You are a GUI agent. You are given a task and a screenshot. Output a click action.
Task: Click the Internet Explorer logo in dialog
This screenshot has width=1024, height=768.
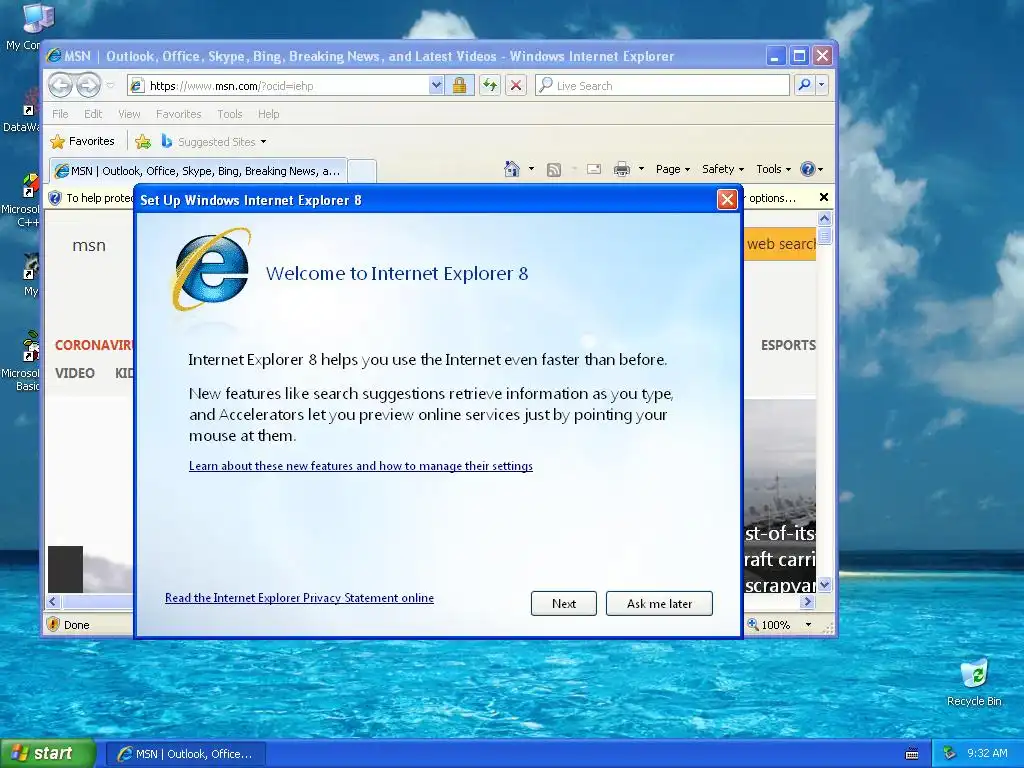pyautogui.click(x=211, y=269)
